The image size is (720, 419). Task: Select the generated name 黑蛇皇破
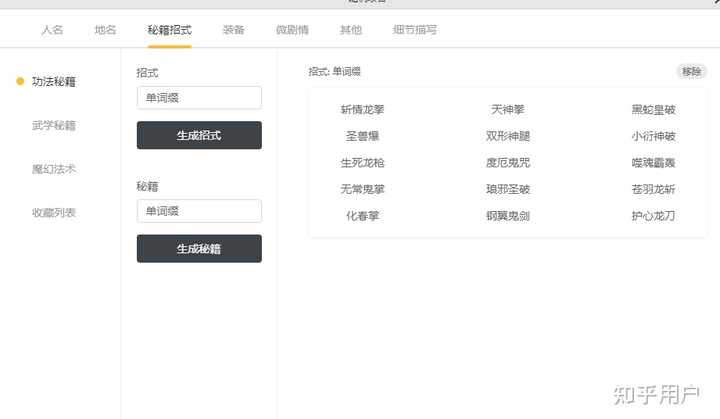tap(653, 109)
